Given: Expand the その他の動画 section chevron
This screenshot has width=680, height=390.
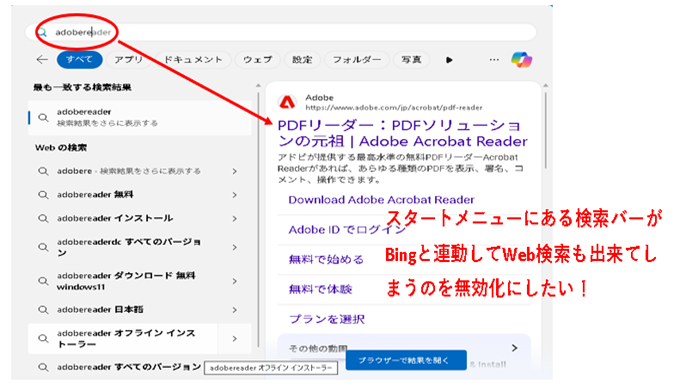Looking at the screenshot, I should (x=514, y=348).
